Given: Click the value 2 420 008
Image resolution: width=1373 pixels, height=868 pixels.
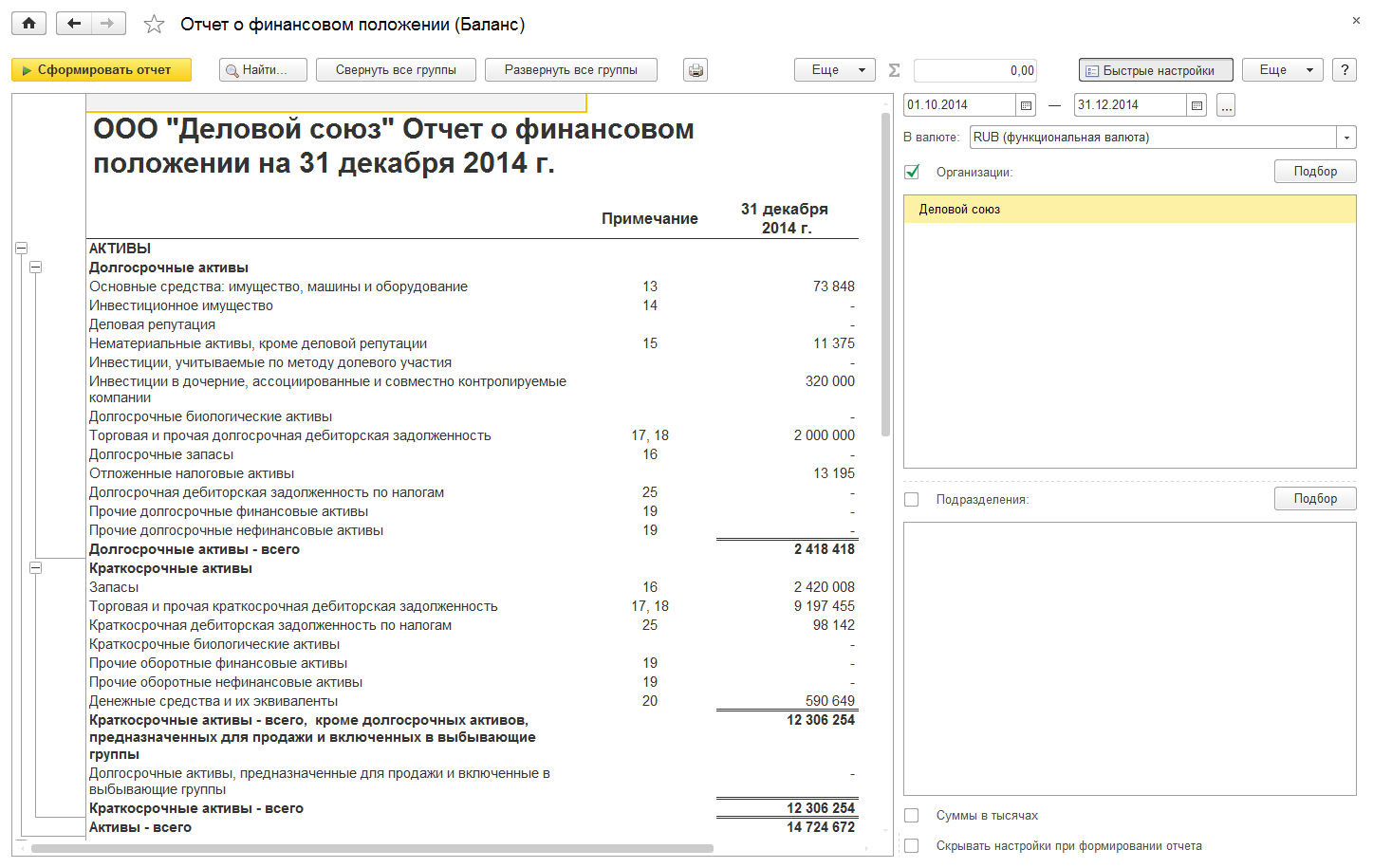Looking at the screenshot, I should (x=825, y=587).
